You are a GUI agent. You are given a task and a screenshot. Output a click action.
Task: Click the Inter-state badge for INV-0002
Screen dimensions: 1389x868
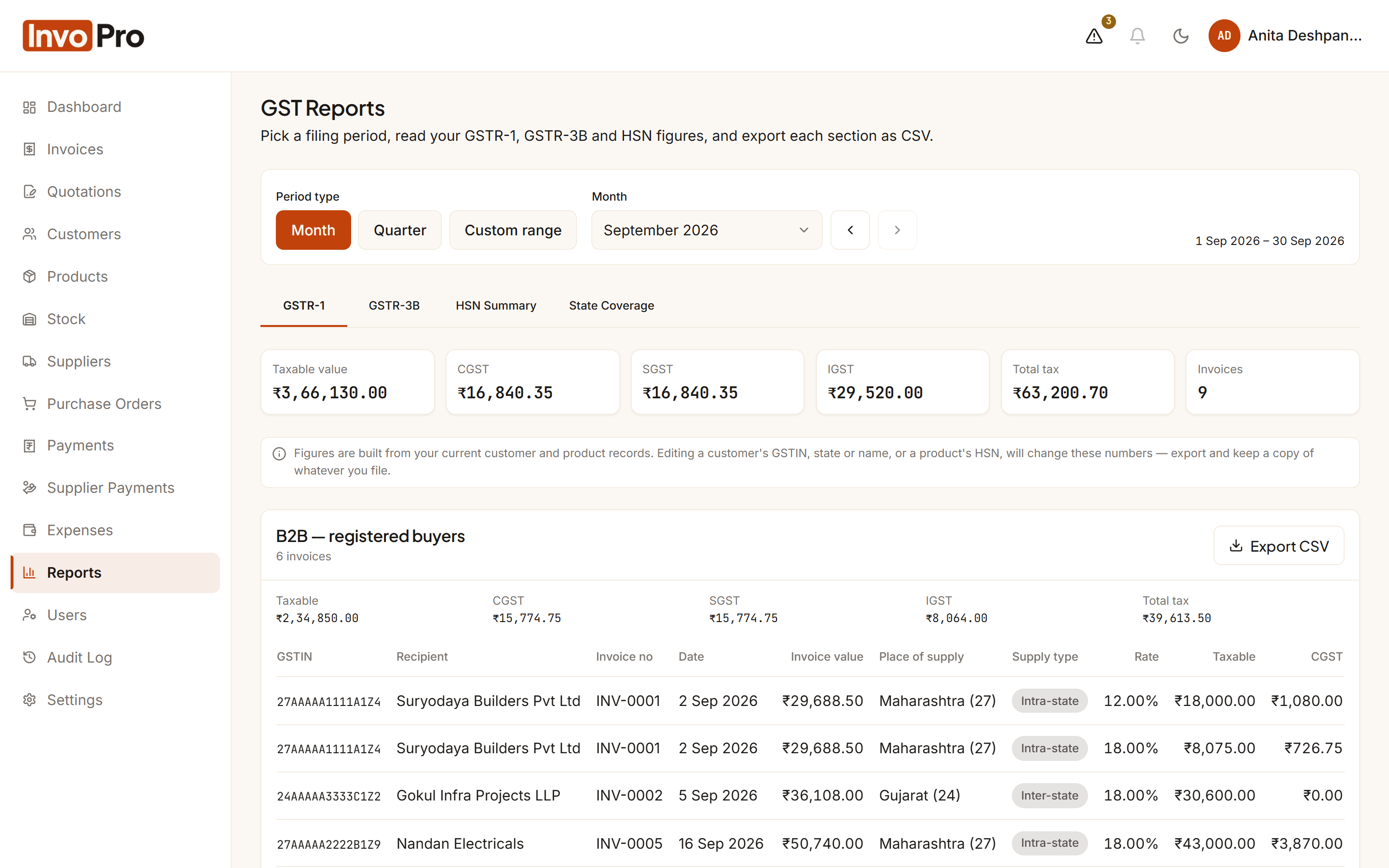(1049, 796)
